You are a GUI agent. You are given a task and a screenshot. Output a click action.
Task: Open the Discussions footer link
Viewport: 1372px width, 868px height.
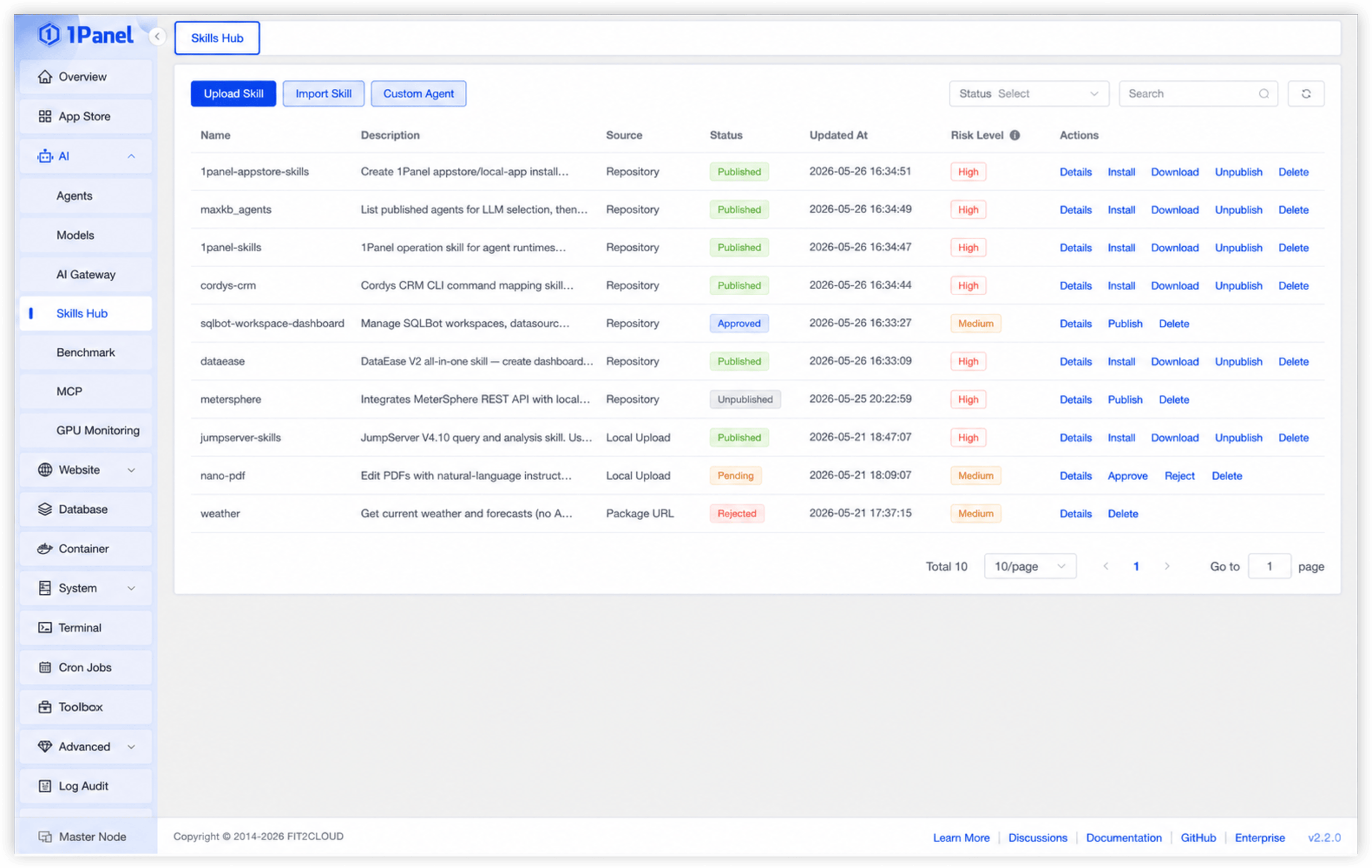1037,837
